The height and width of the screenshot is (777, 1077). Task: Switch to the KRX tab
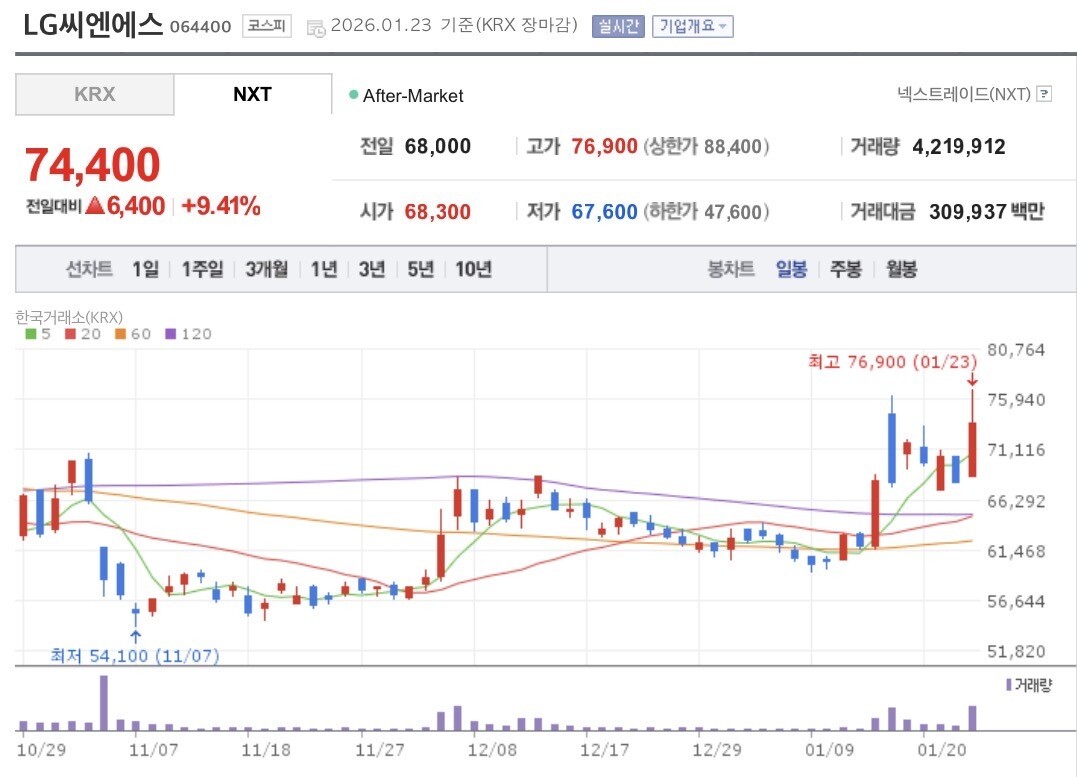click(x=95, y=94)
